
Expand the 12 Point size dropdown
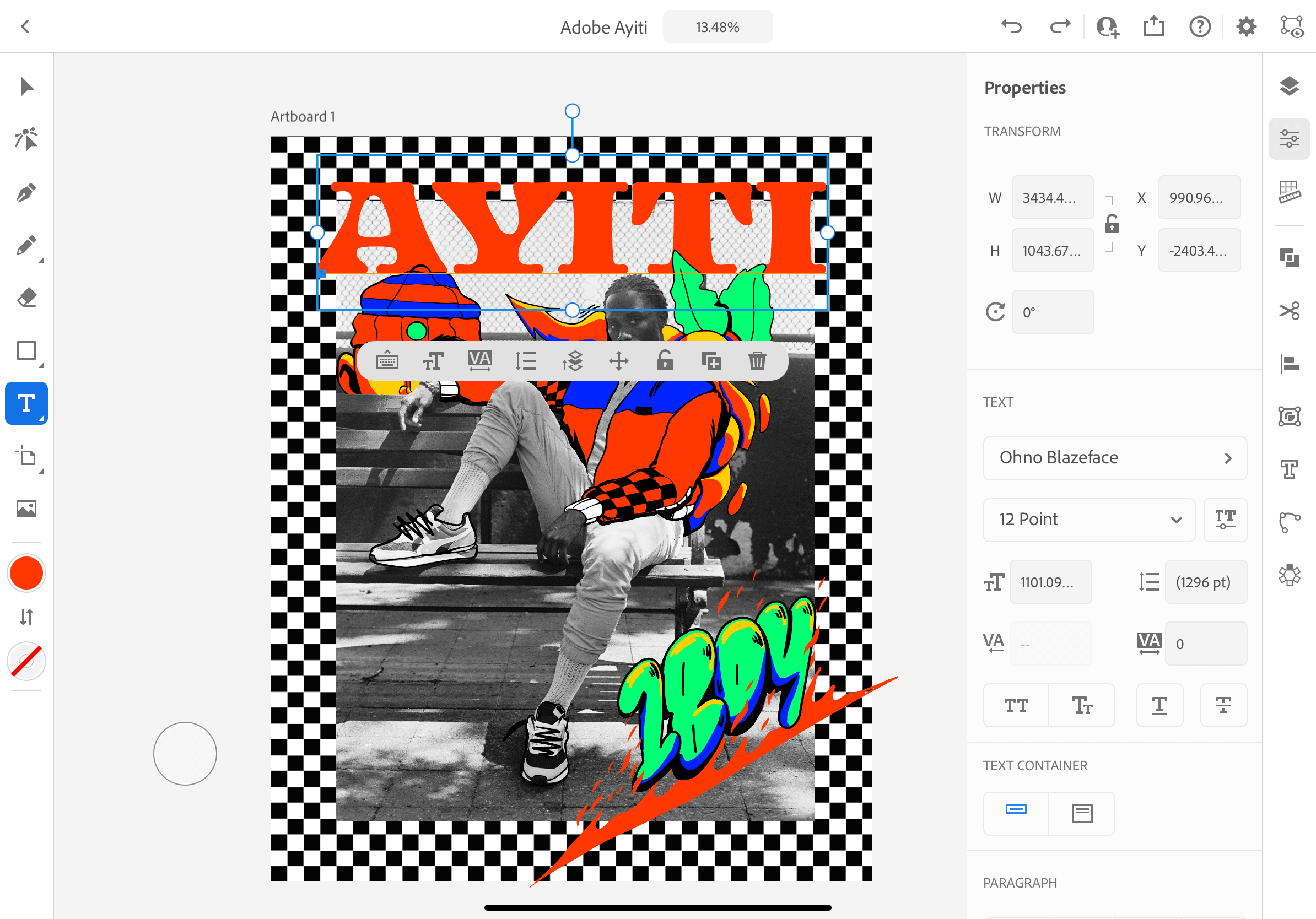point(1089,519)
